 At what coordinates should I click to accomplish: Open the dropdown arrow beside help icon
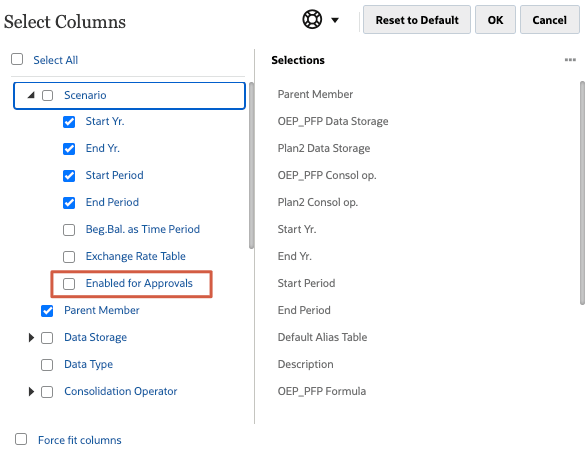coord(335,20)
